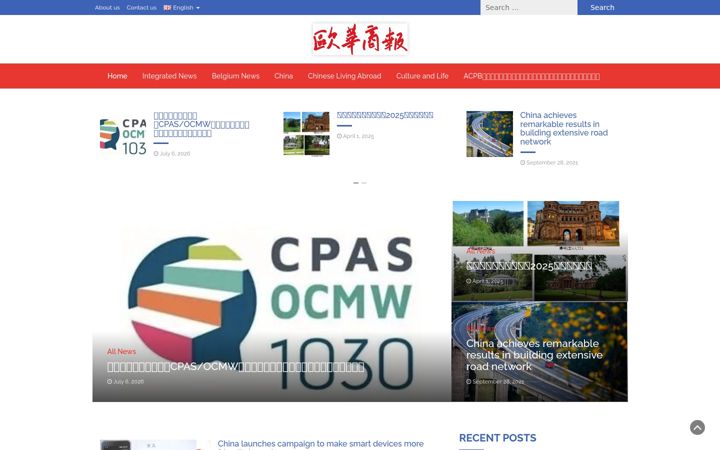
Task: Focus the Search input field
Action: [x=529, y=7]
